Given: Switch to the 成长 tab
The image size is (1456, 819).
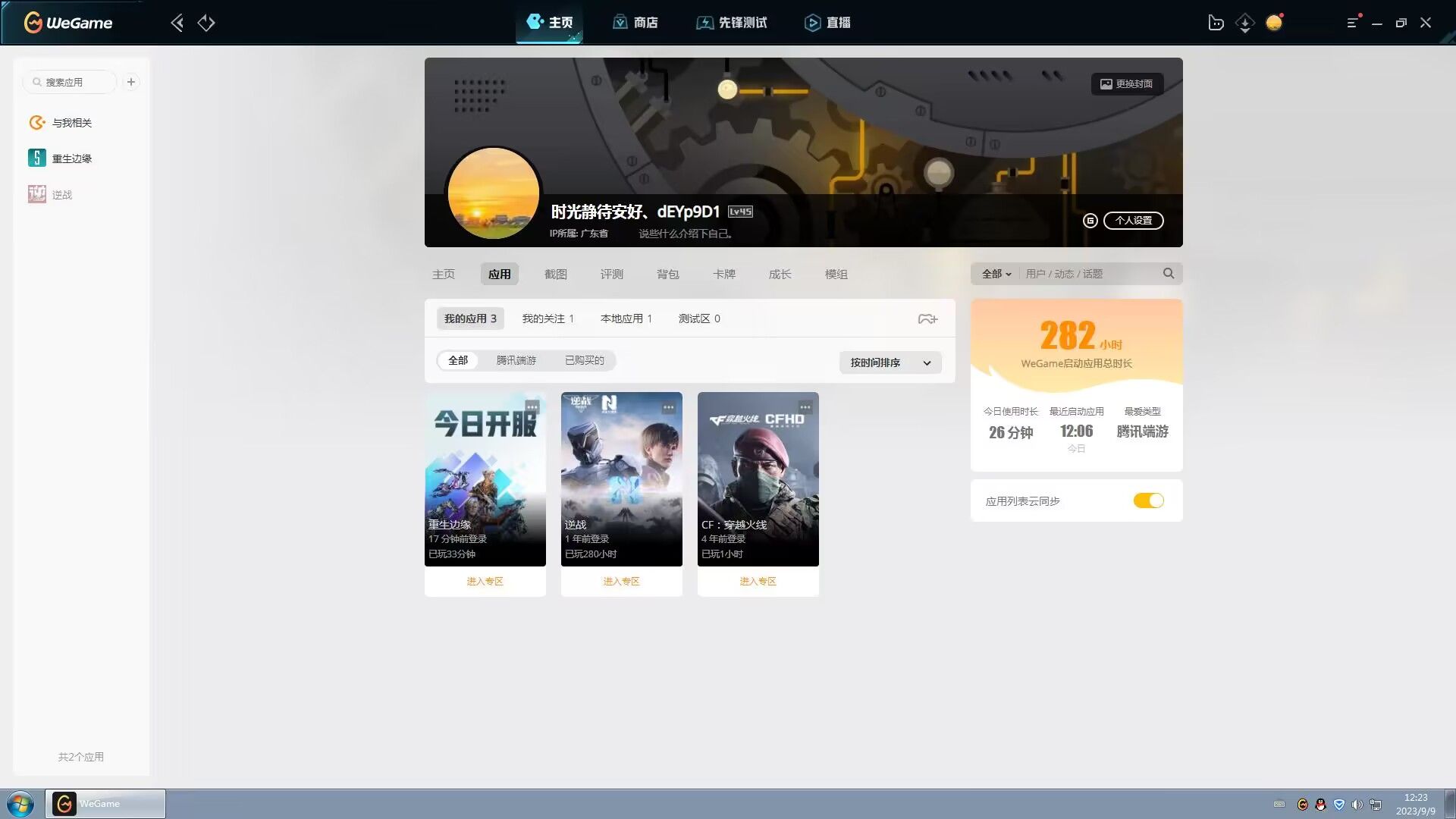Looking at the screenshot, I should [780, 275].
